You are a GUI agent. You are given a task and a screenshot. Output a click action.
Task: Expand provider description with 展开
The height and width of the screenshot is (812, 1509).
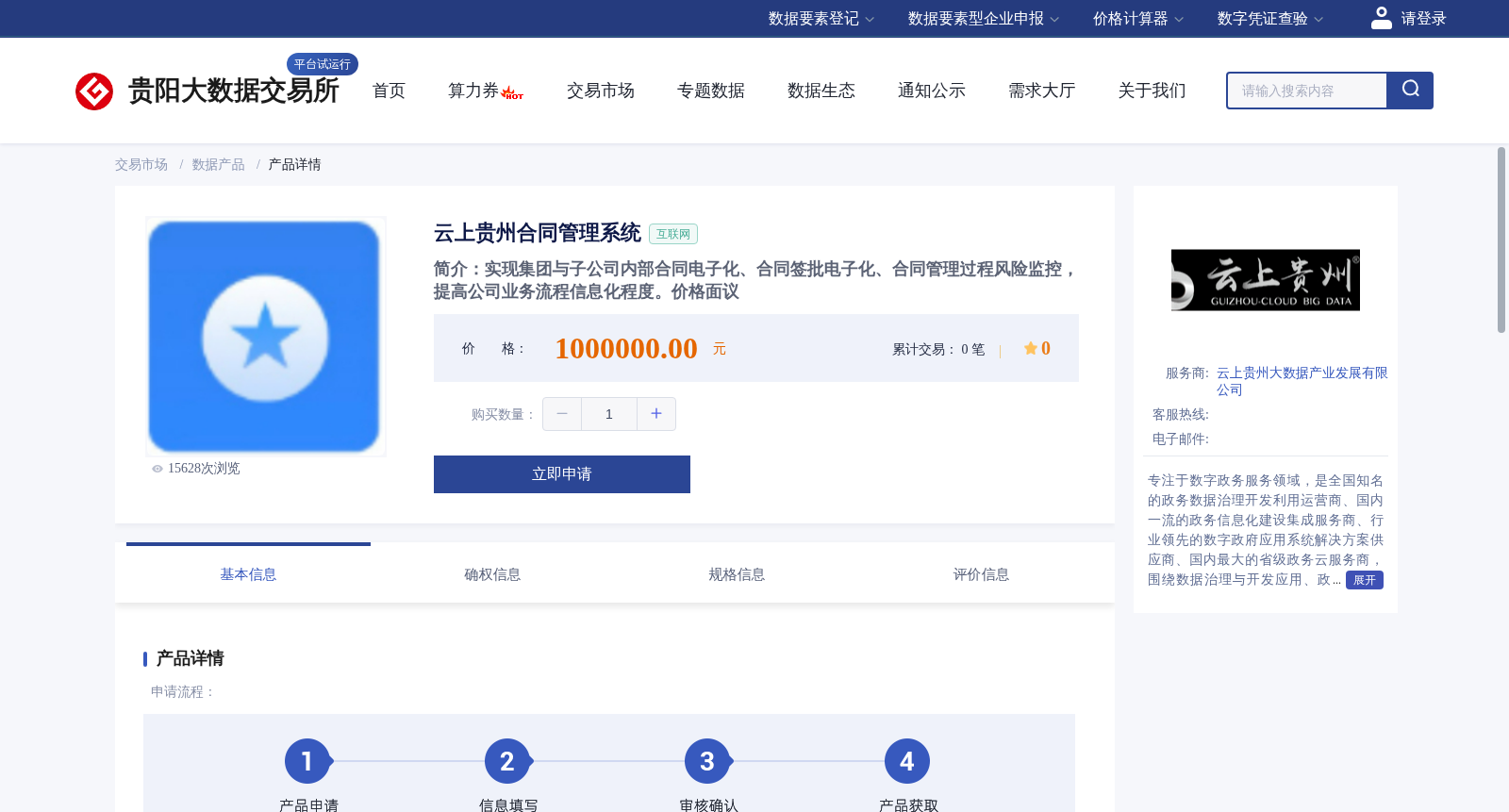tap(1365, 580)
